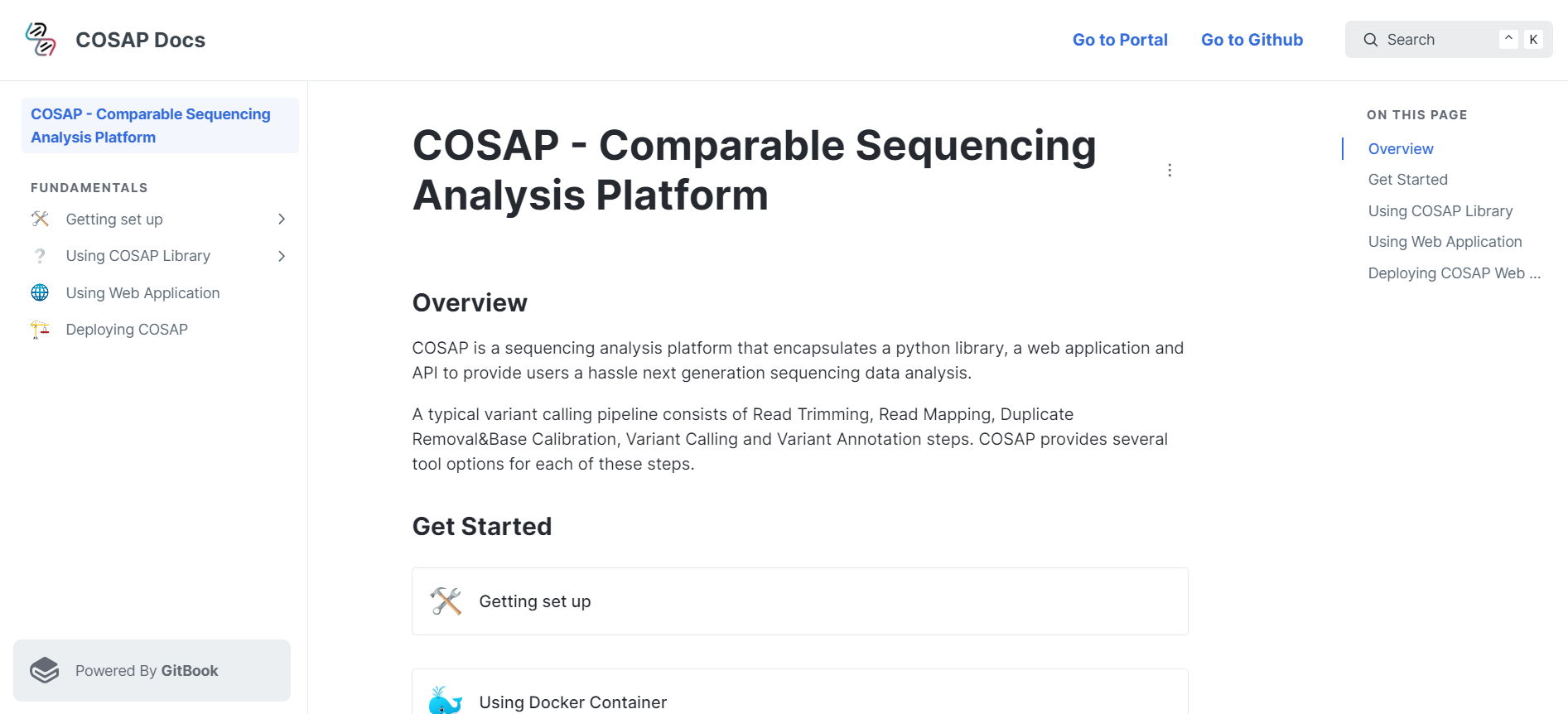This screenshot has height=714, width=1568.
Task: Select Overview in the On This Page list
Action: pyautogui.click(x=1400, y=149)
